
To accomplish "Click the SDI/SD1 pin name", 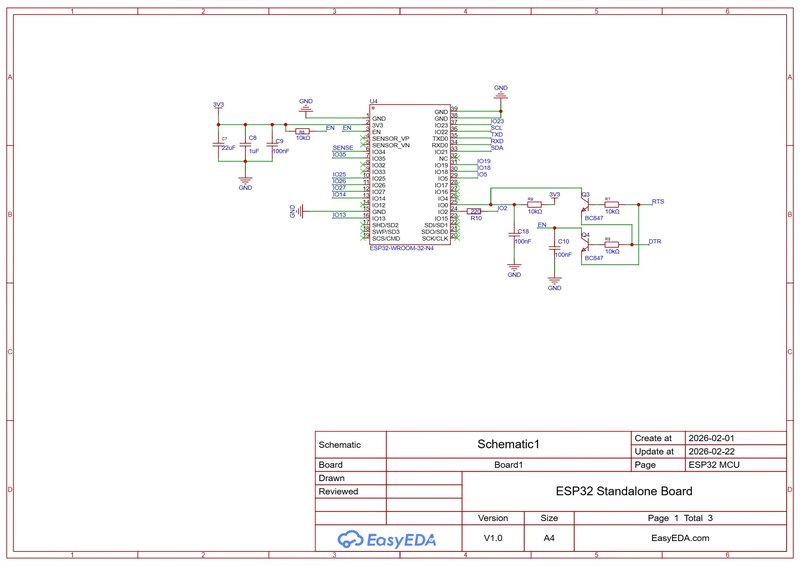I will (x=436, y=225).
